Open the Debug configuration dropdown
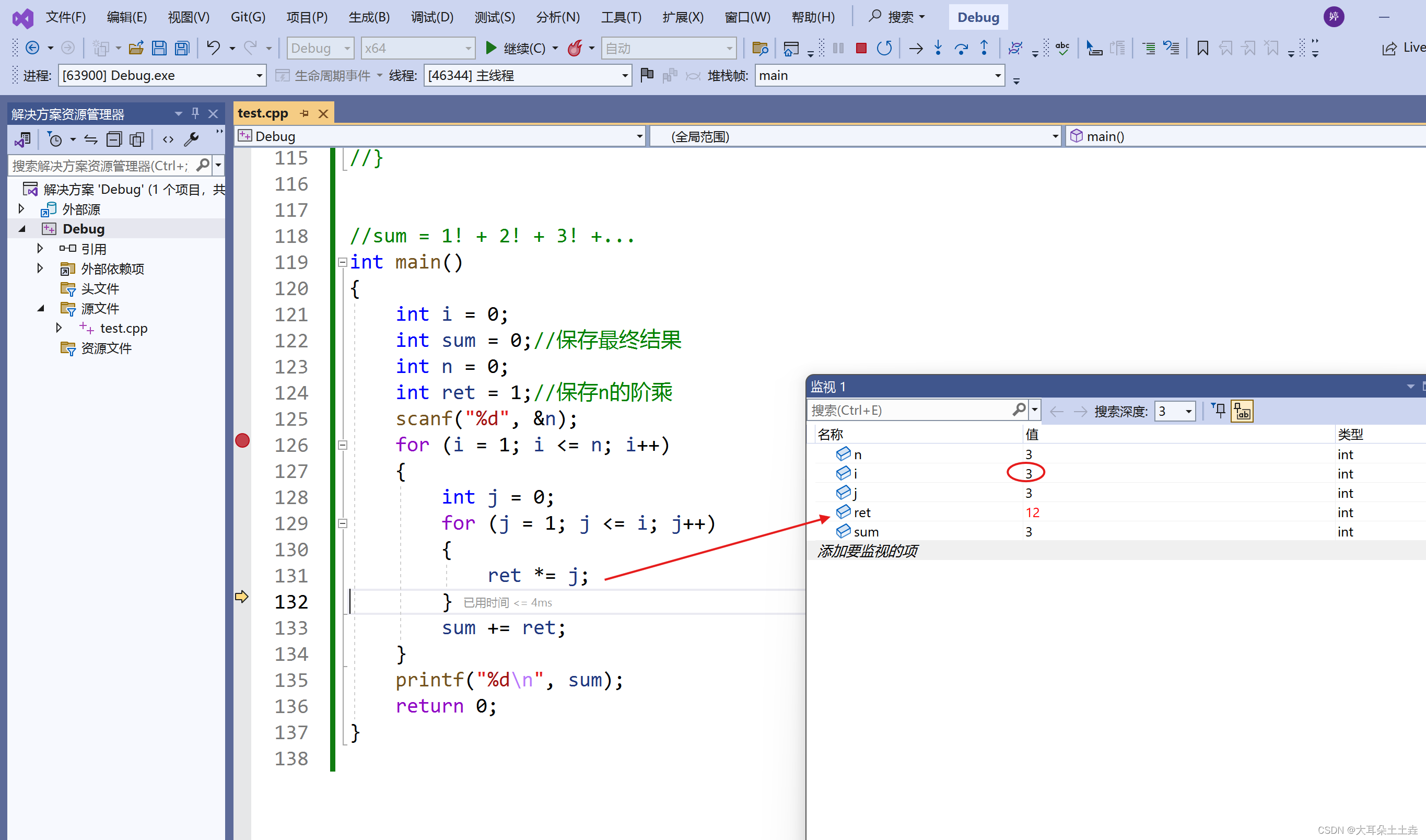The height and width of the screenshot is (840, 1426). (320, 48)
